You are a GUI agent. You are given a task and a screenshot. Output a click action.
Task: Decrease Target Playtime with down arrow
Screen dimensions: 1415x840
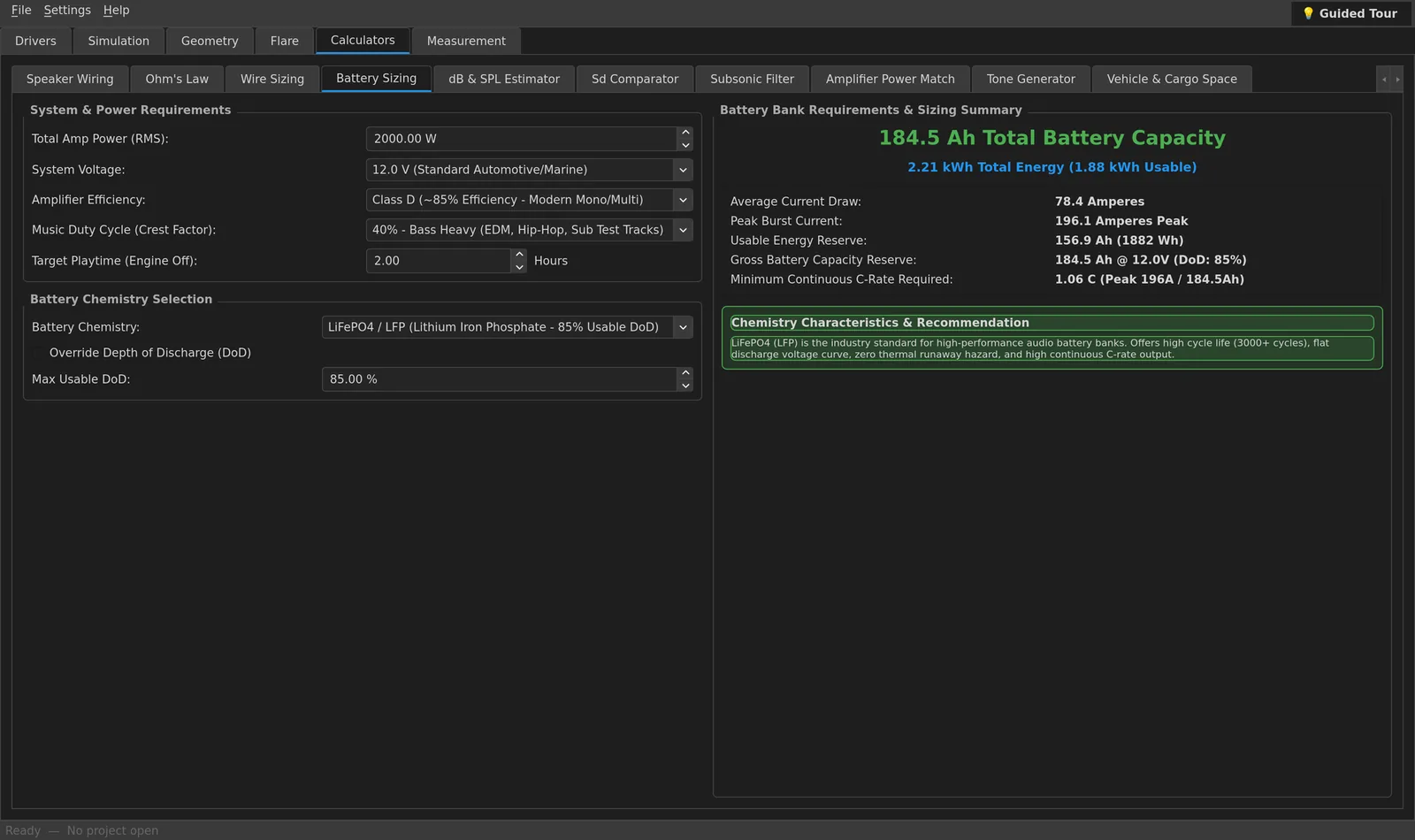[519, 267]
